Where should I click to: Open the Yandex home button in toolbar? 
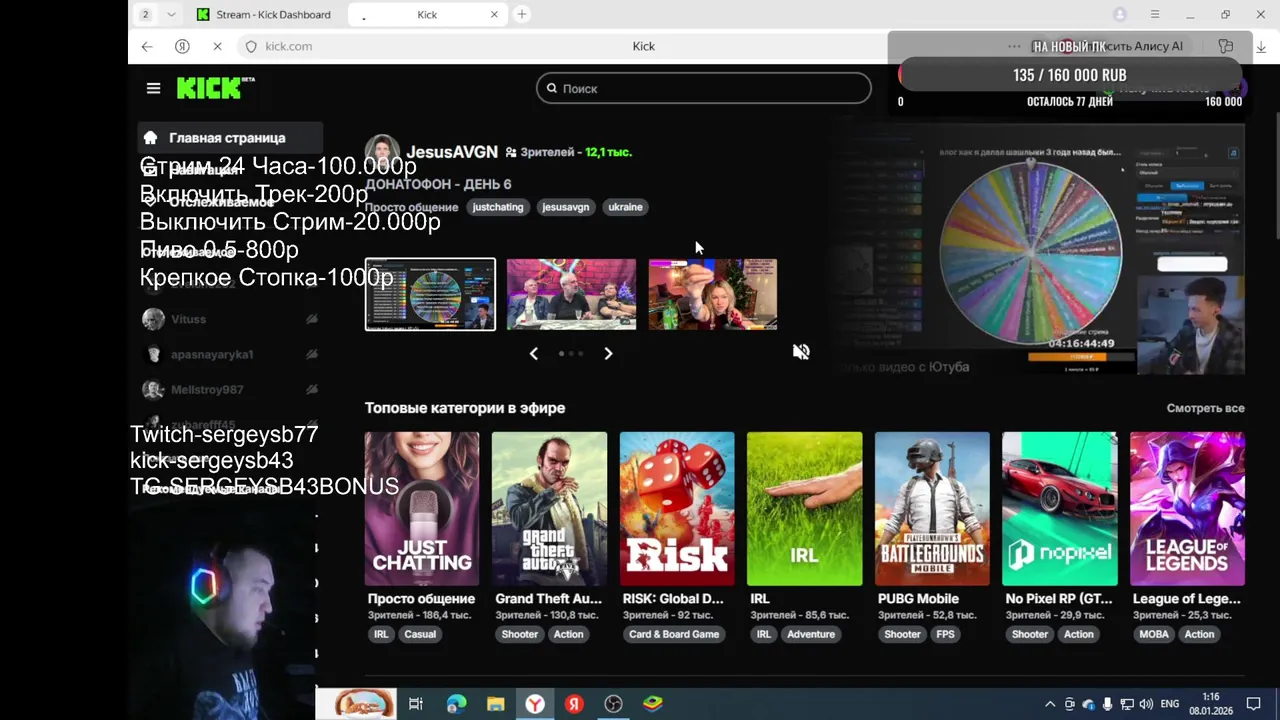pyautogui.click(x=182, y=46)
